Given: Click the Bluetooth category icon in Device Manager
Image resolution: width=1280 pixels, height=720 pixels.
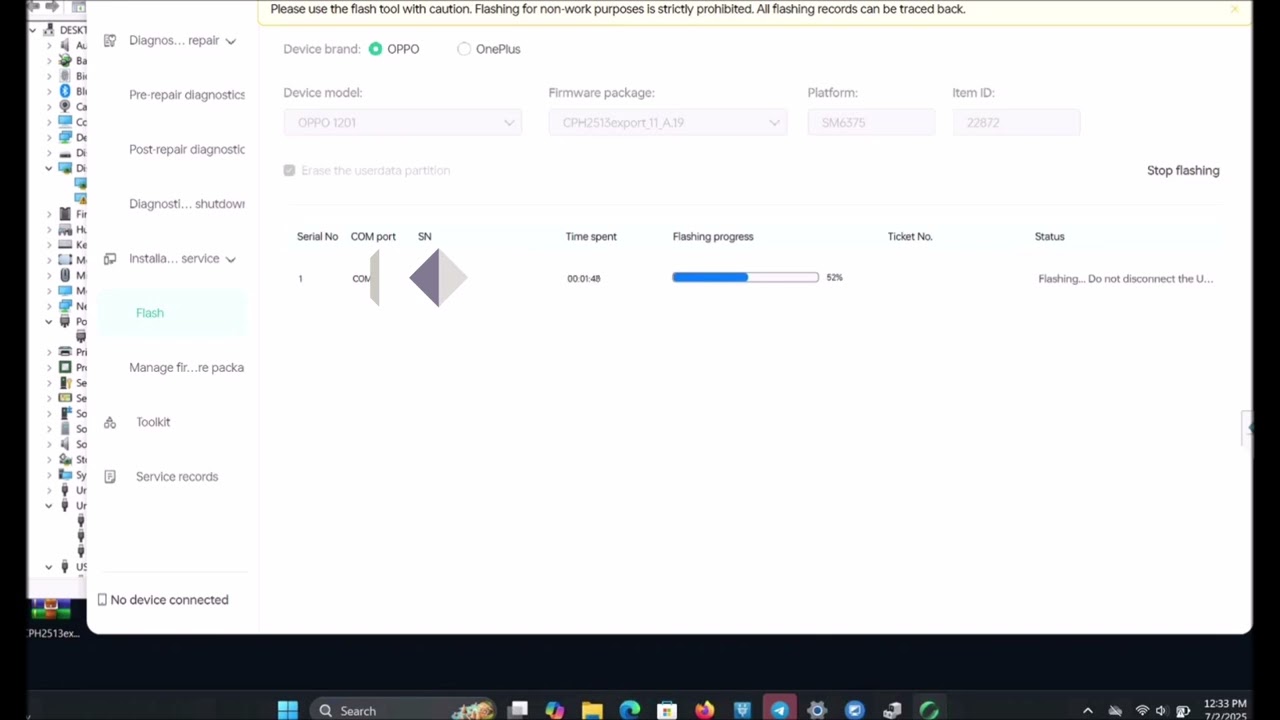Looking at the screenshot, I should coord(65,91).
